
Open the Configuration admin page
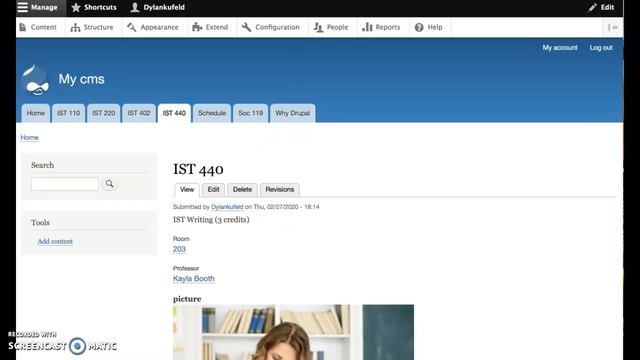tap(271, 27)
